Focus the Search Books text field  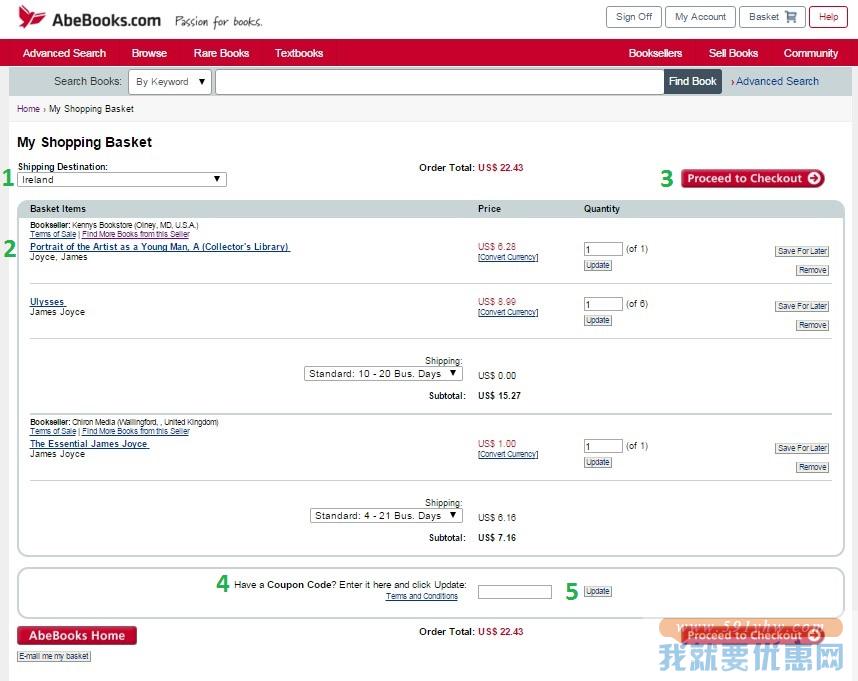[439, 82]
